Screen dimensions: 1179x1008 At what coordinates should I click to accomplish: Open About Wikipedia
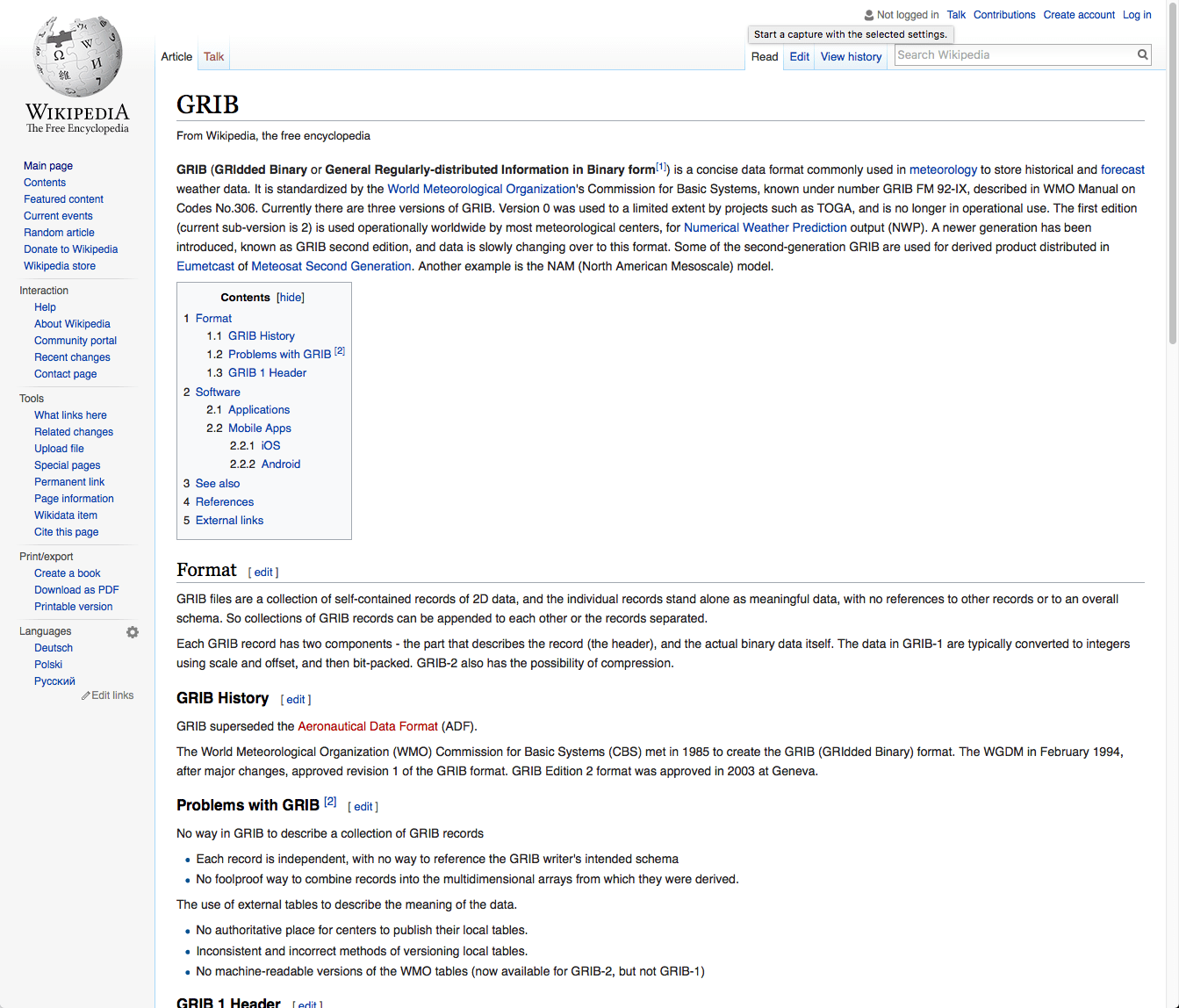point(72,324)
